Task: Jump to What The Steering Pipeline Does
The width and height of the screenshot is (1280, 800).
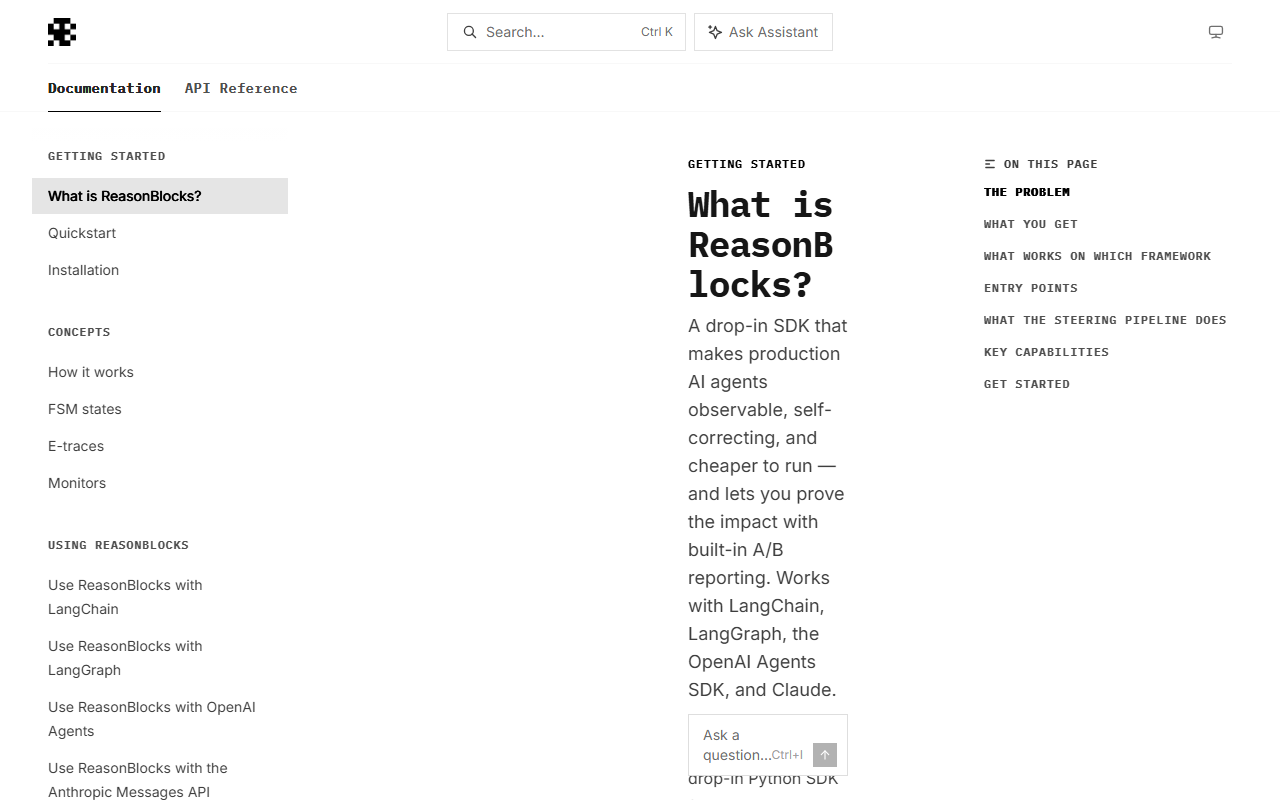Action: point(1105,320)
